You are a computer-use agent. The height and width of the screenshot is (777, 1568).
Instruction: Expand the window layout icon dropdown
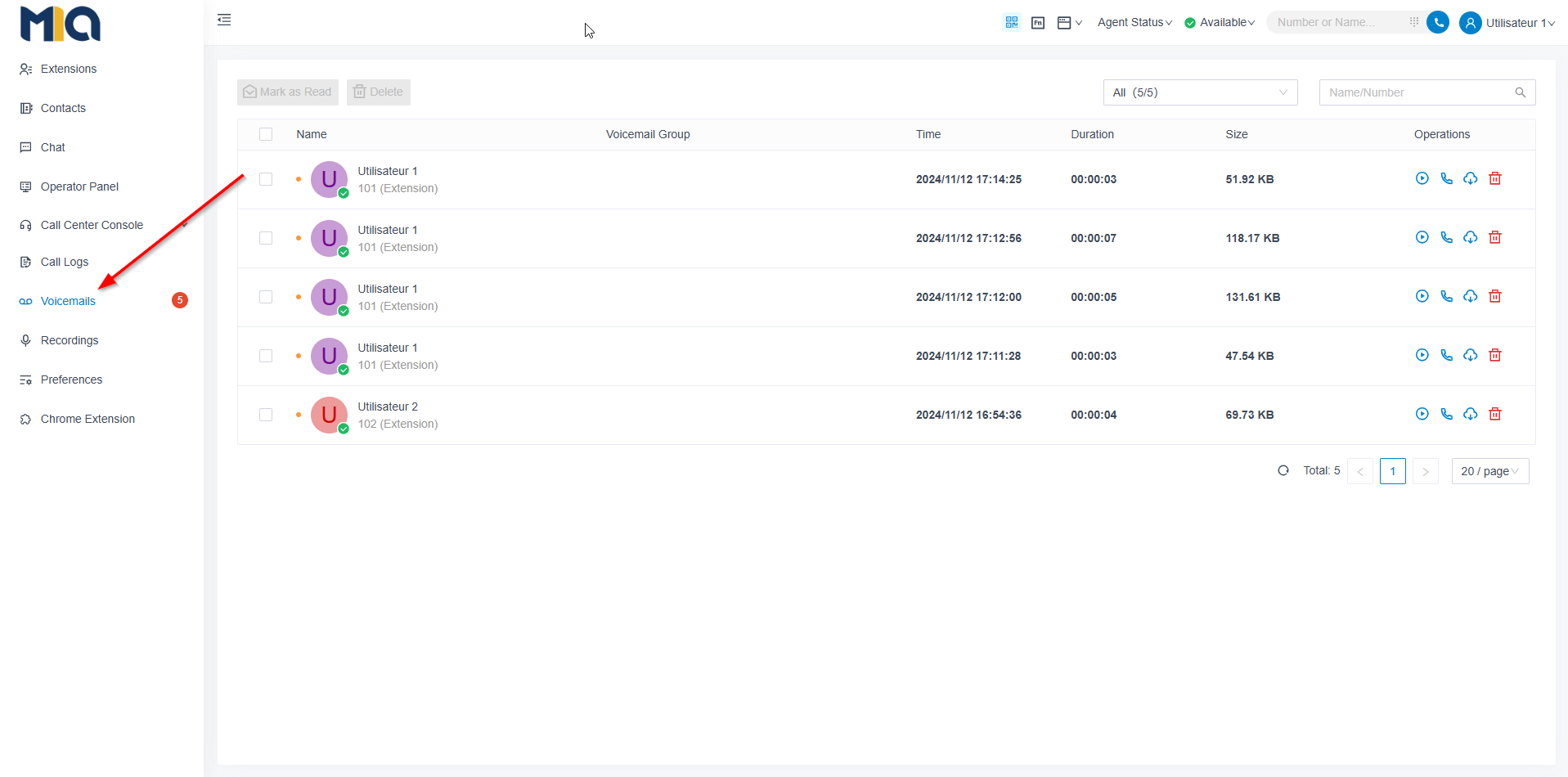(1069, 23)
